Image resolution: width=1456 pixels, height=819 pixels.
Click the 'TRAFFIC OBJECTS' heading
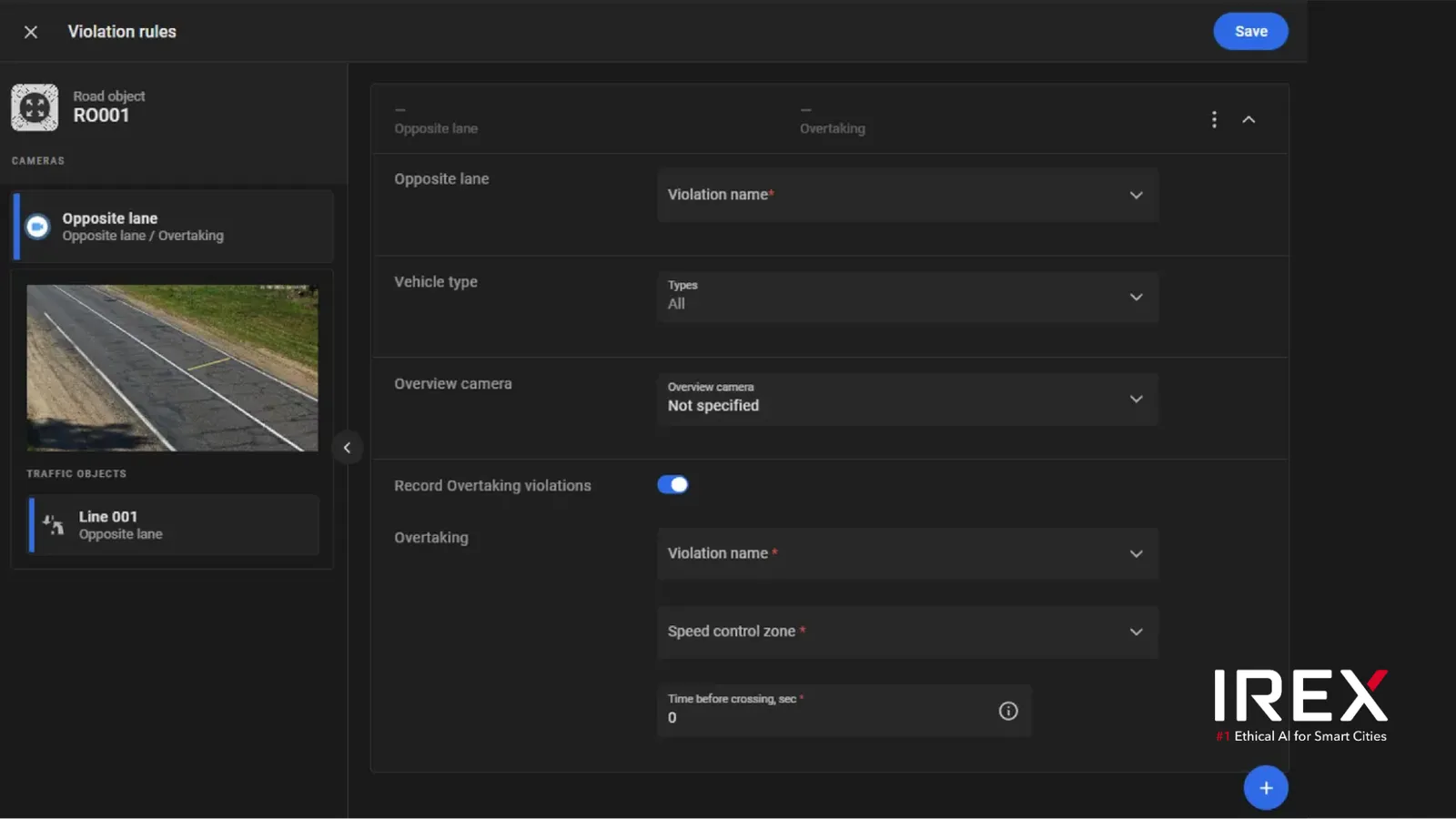tap(76, 473)
